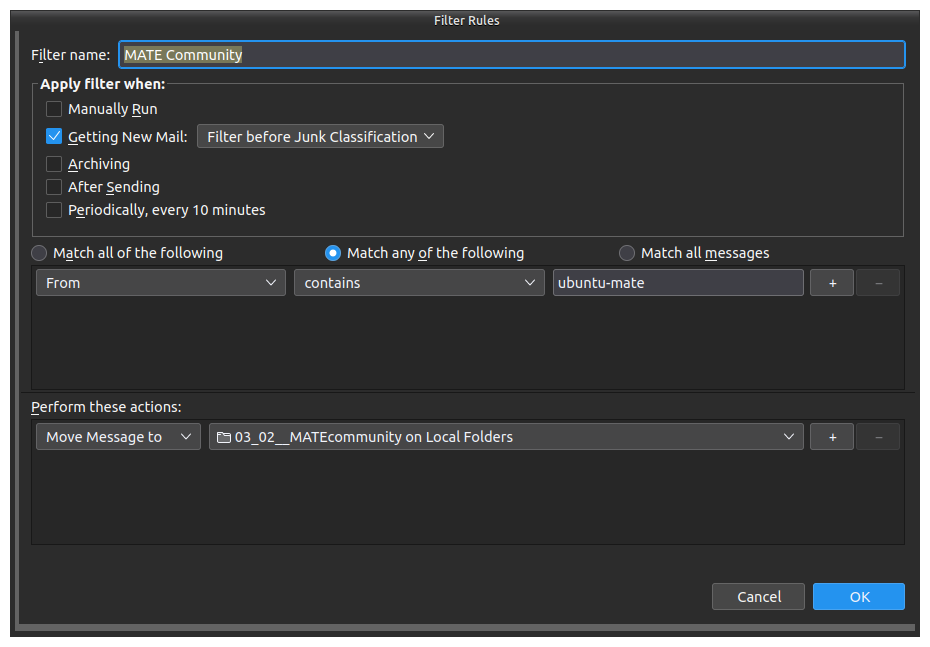
Task: Click the Apply filter when heading
Action: (x=103, y=84)
